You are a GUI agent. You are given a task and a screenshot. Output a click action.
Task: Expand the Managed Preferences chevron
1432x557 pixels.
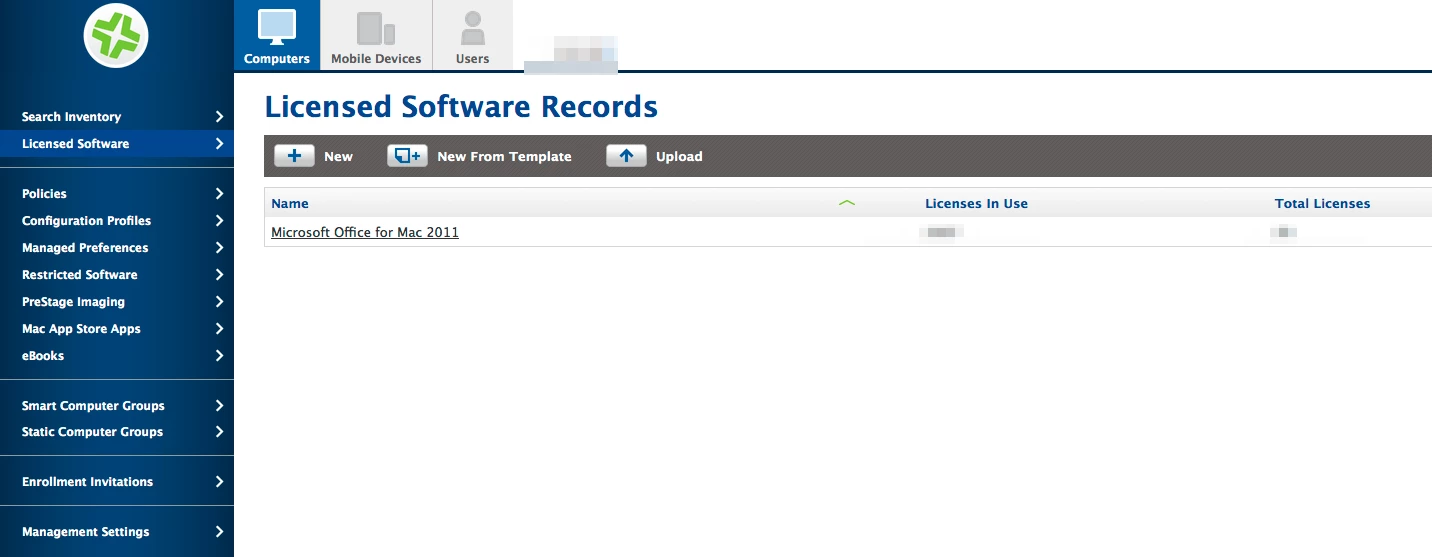pos(219,248)
